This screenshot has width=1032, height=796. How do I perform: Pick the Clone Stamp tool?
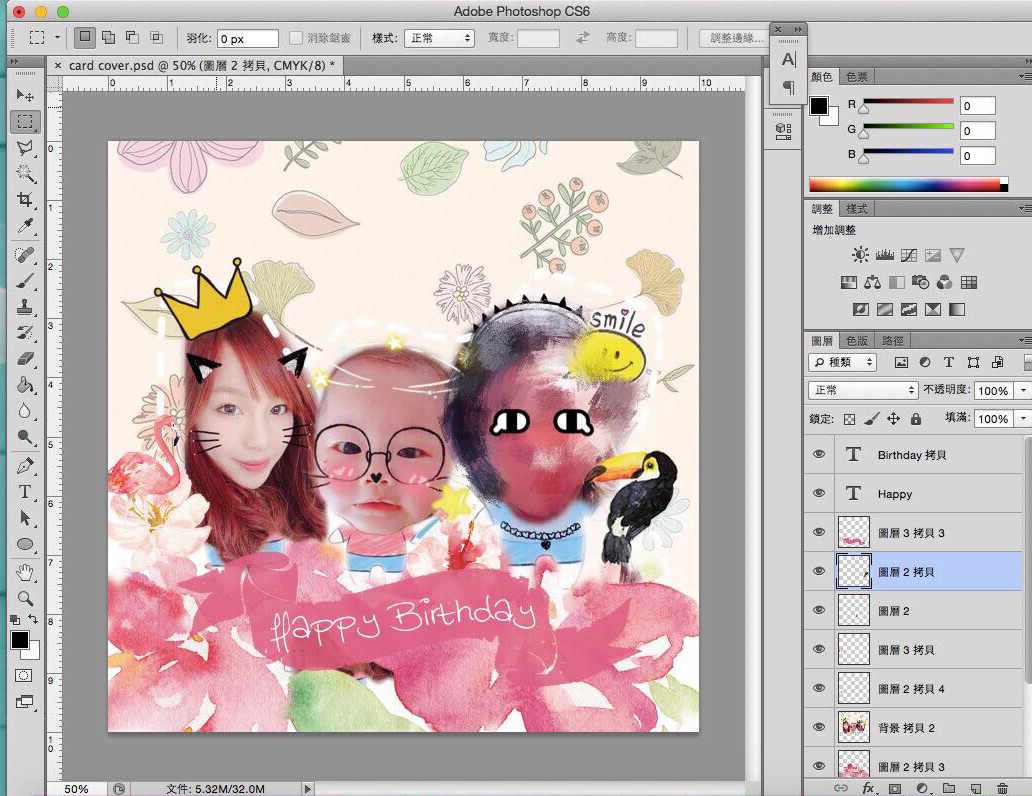[x=25, y=306]
